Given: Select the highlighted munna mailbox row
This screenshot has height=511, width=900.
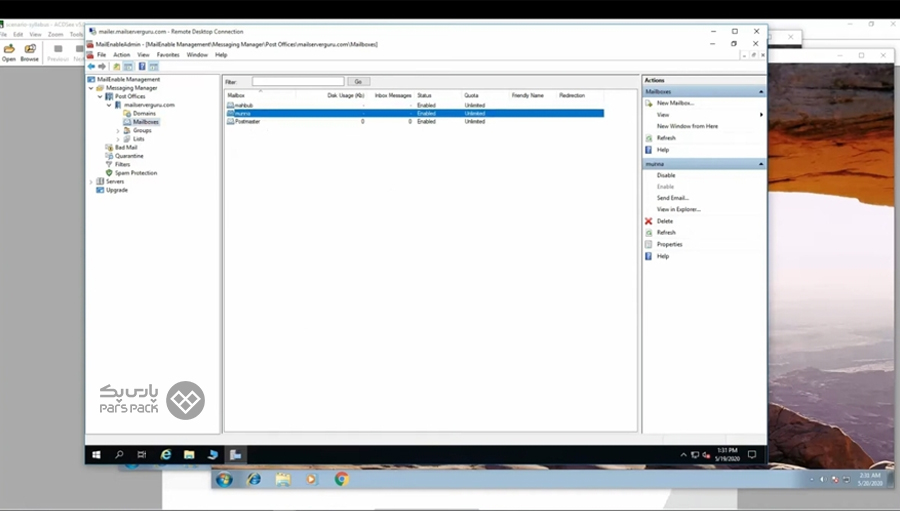Looking at the screenshot, I should [414, 114].
